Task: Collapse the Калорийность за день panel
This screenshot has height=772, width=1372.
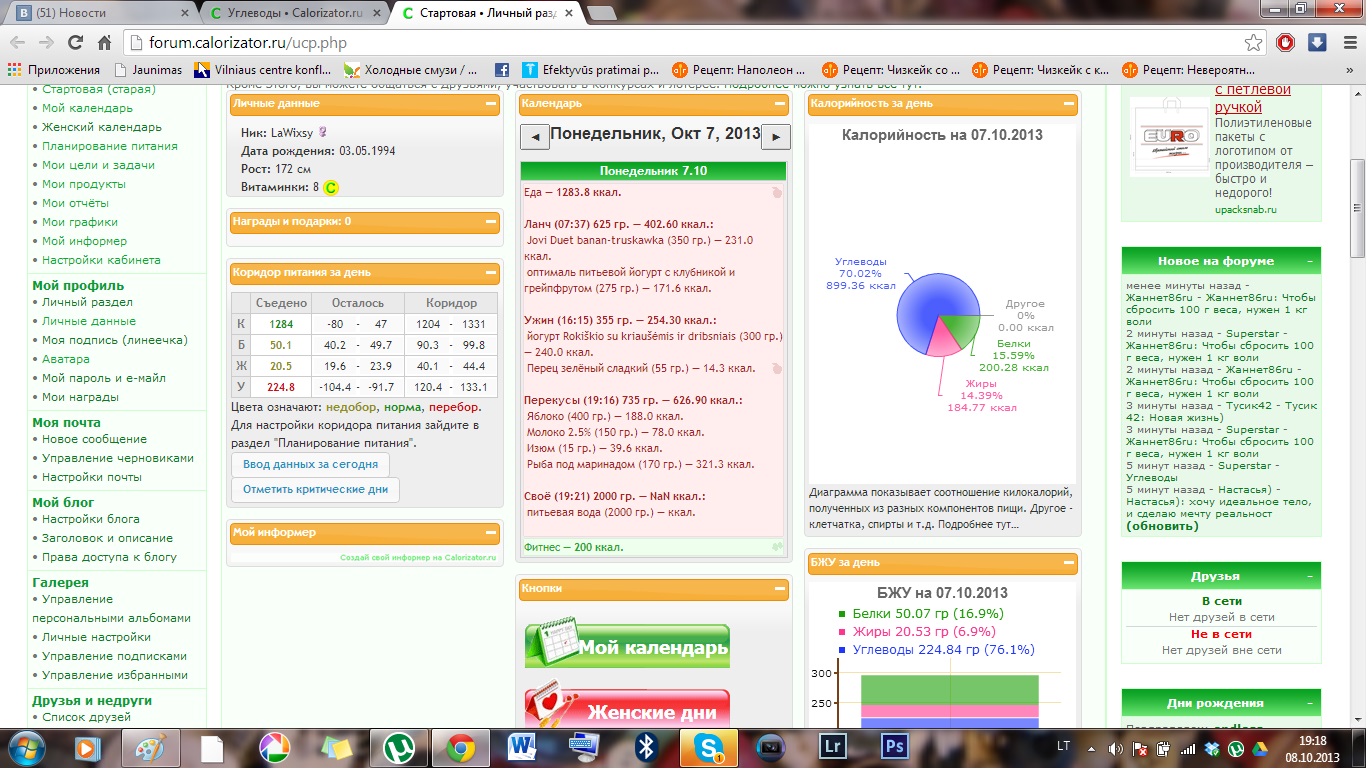Action: pos(1070,103)
